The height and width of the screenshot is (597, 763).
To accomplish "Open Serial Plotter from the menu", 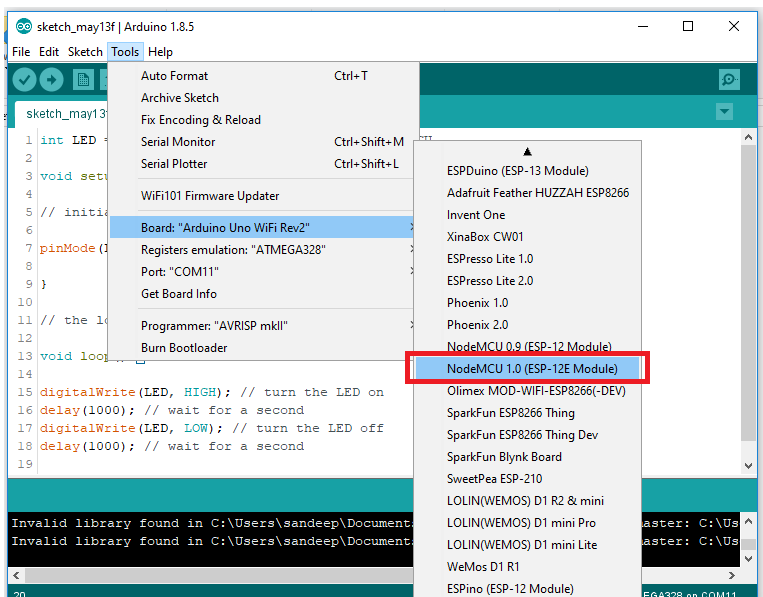I will point(262,163).
